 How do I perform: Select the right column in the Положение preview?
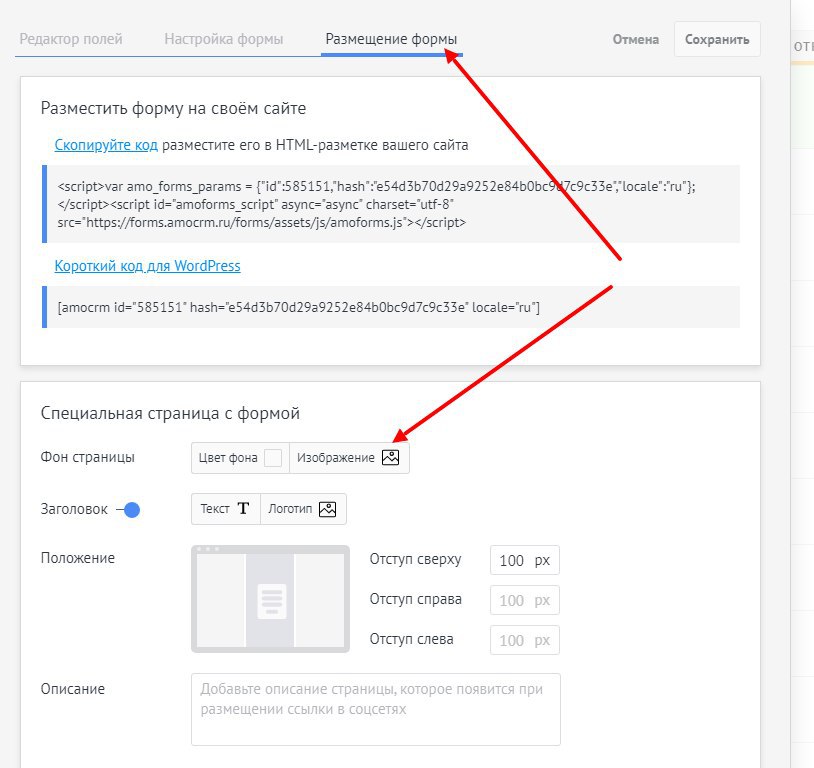coord(319,600)
